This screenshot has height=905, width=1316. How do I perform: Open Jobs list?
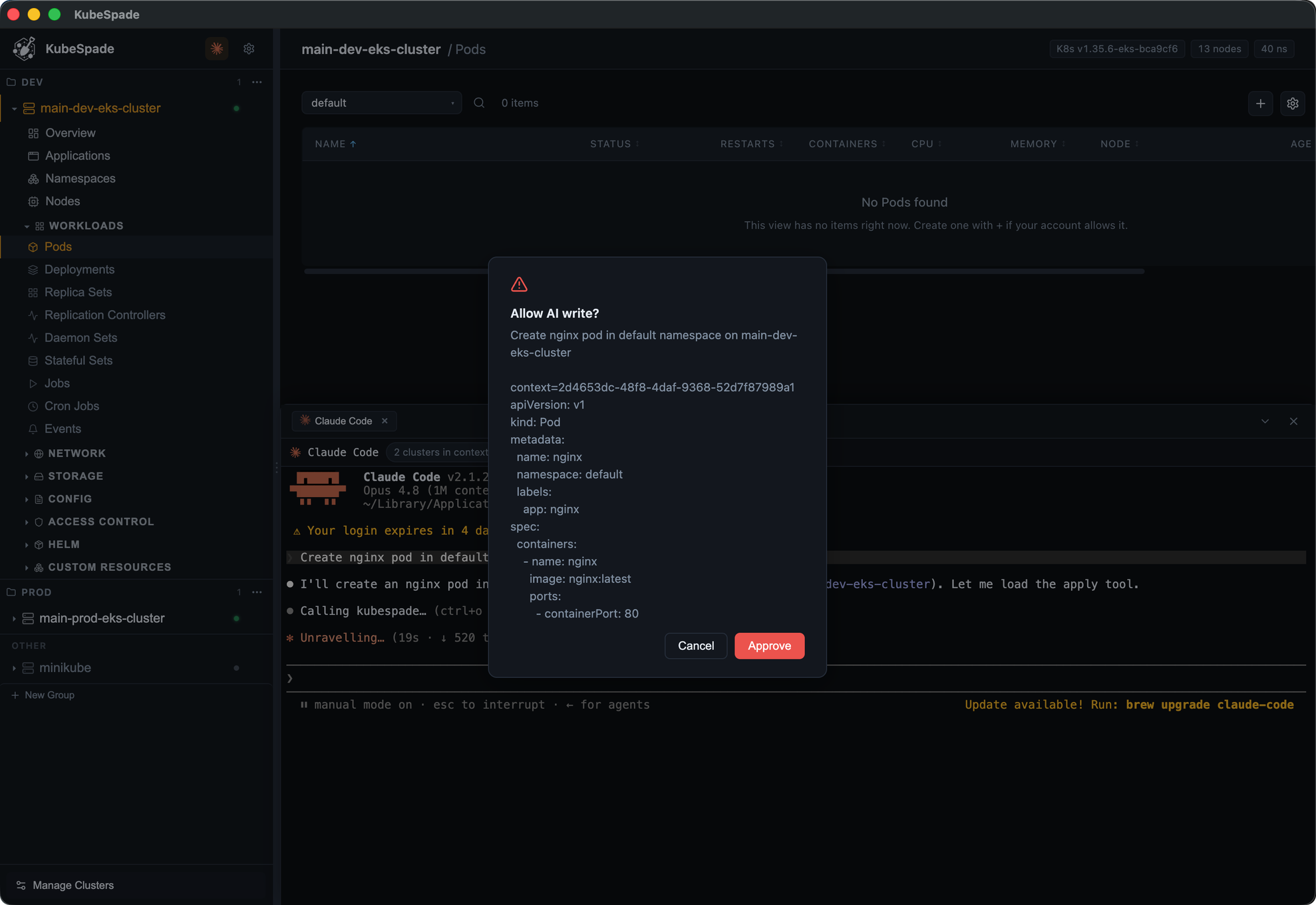[x=57, y=383]
